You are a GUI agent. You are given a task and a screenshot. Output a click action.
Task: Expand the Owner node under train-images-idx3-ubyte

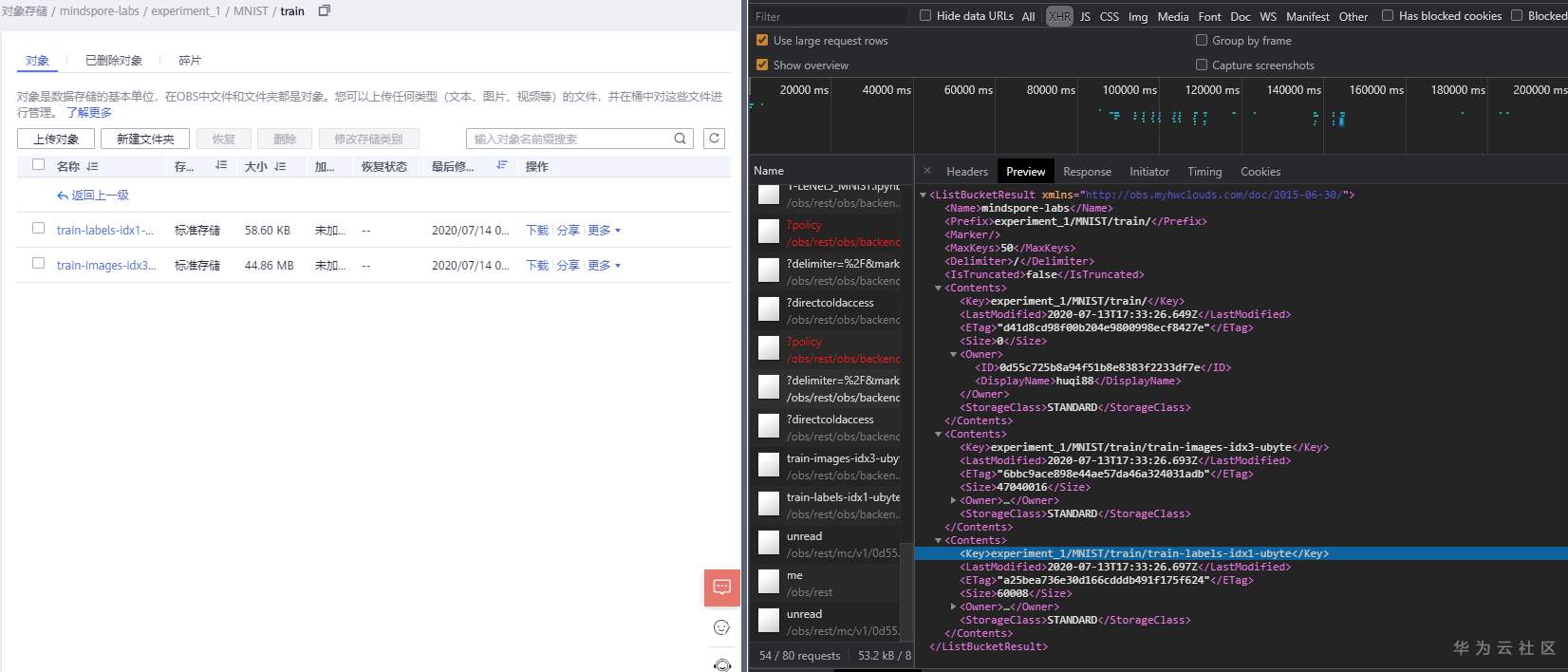953,500
